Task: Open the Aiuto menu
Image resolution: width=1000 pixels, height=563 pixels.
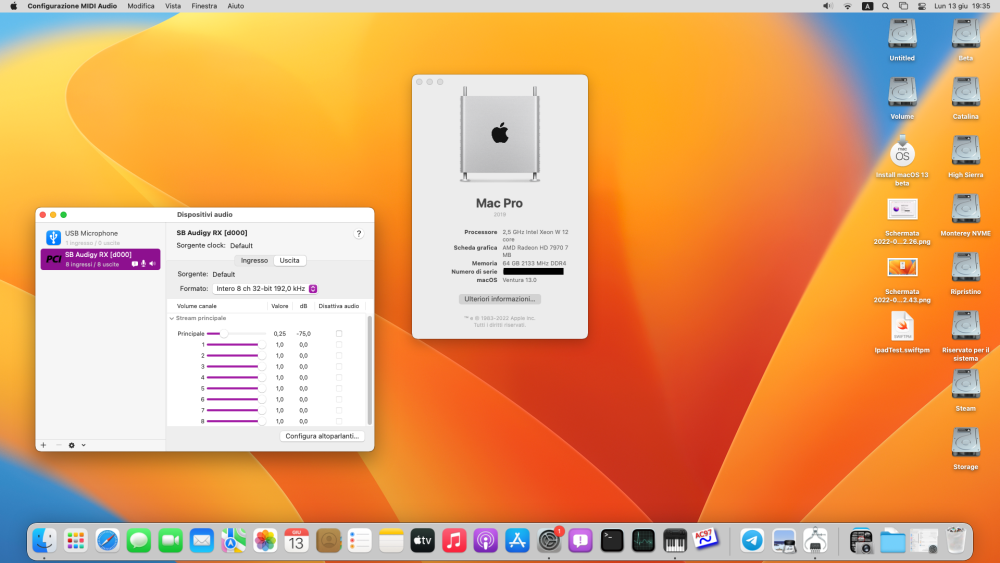Action: pyautogui.click(x=235, y=6)
